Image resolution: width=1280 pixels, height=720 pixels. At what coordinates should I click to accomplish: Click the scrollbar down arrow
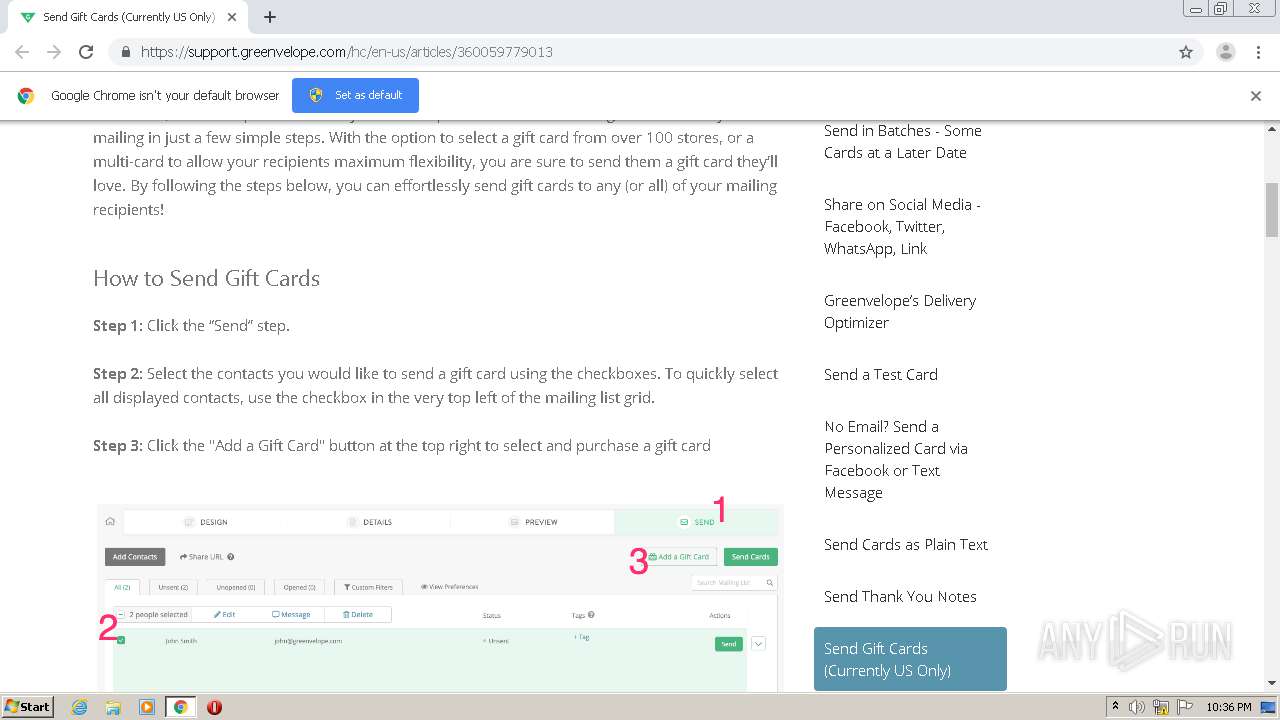pos(1272,683)
